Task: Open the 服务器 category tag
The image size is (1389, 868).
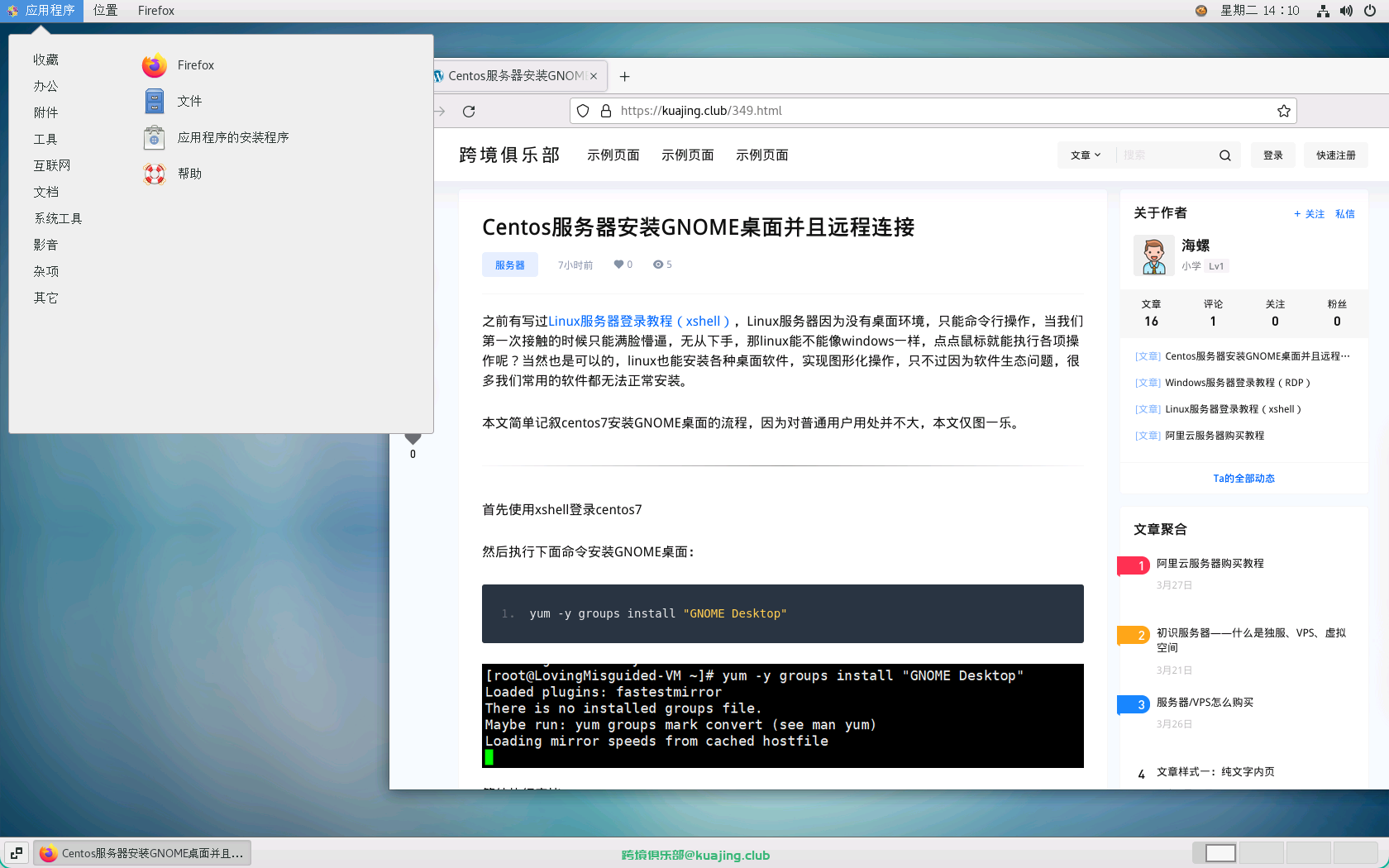Action: click(510, 265)
